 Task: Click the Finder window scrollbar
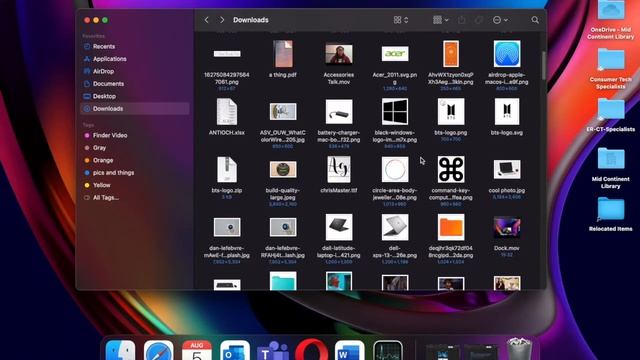click(544, 65)
